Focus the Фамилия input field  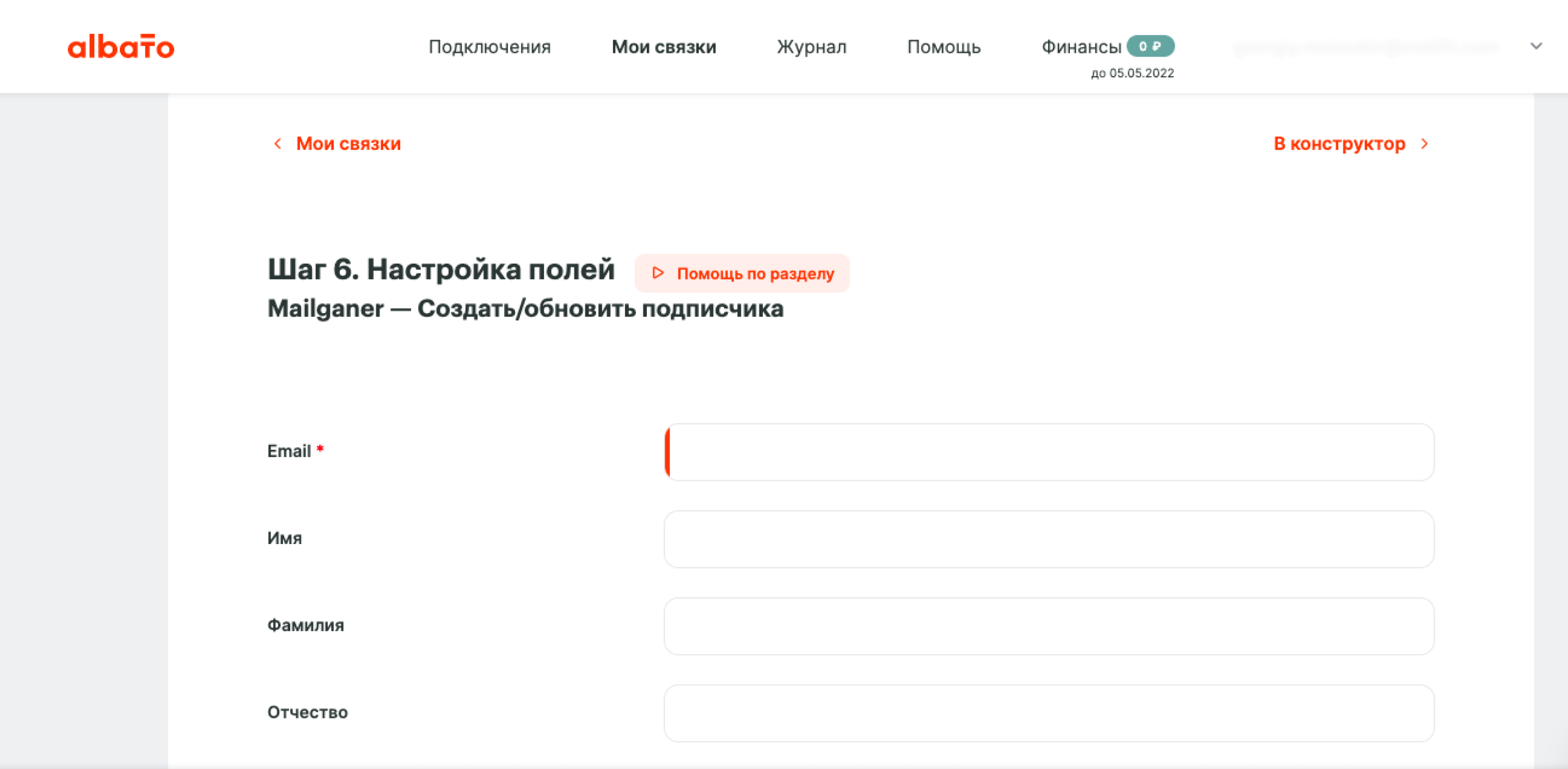[1049, 626]
